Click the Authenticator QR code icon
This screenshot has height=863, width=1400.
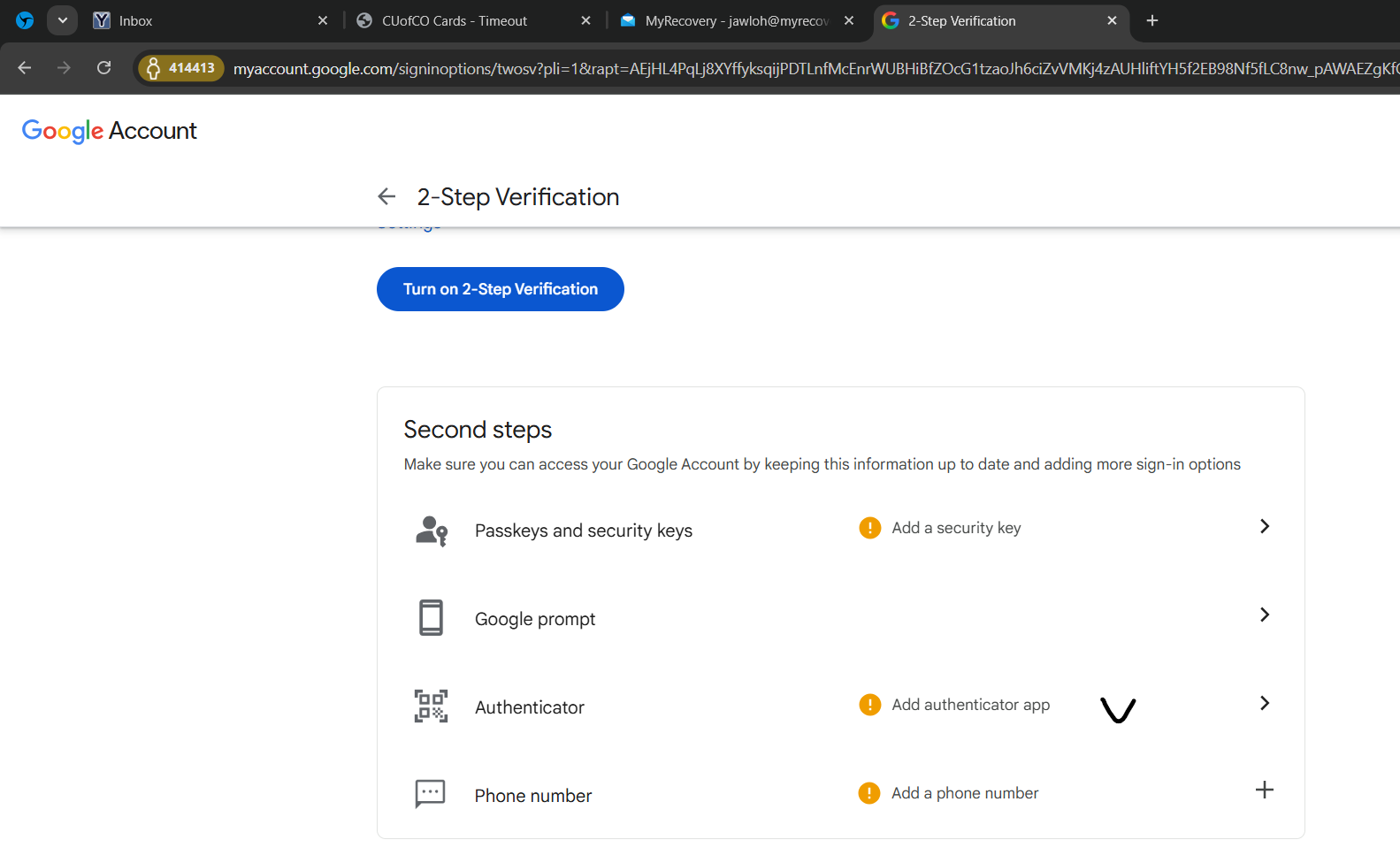coord(431,706)
